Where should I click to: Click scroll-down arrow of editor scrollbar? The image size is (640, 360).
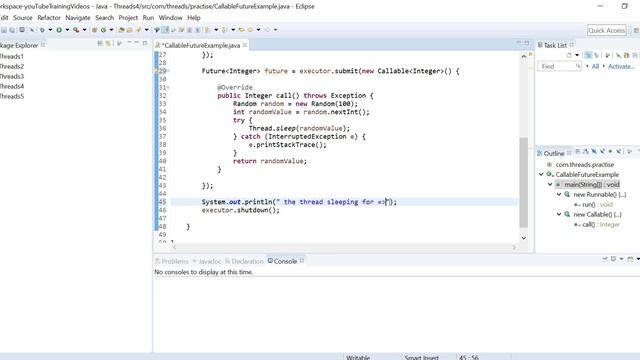tap(524, 238)
